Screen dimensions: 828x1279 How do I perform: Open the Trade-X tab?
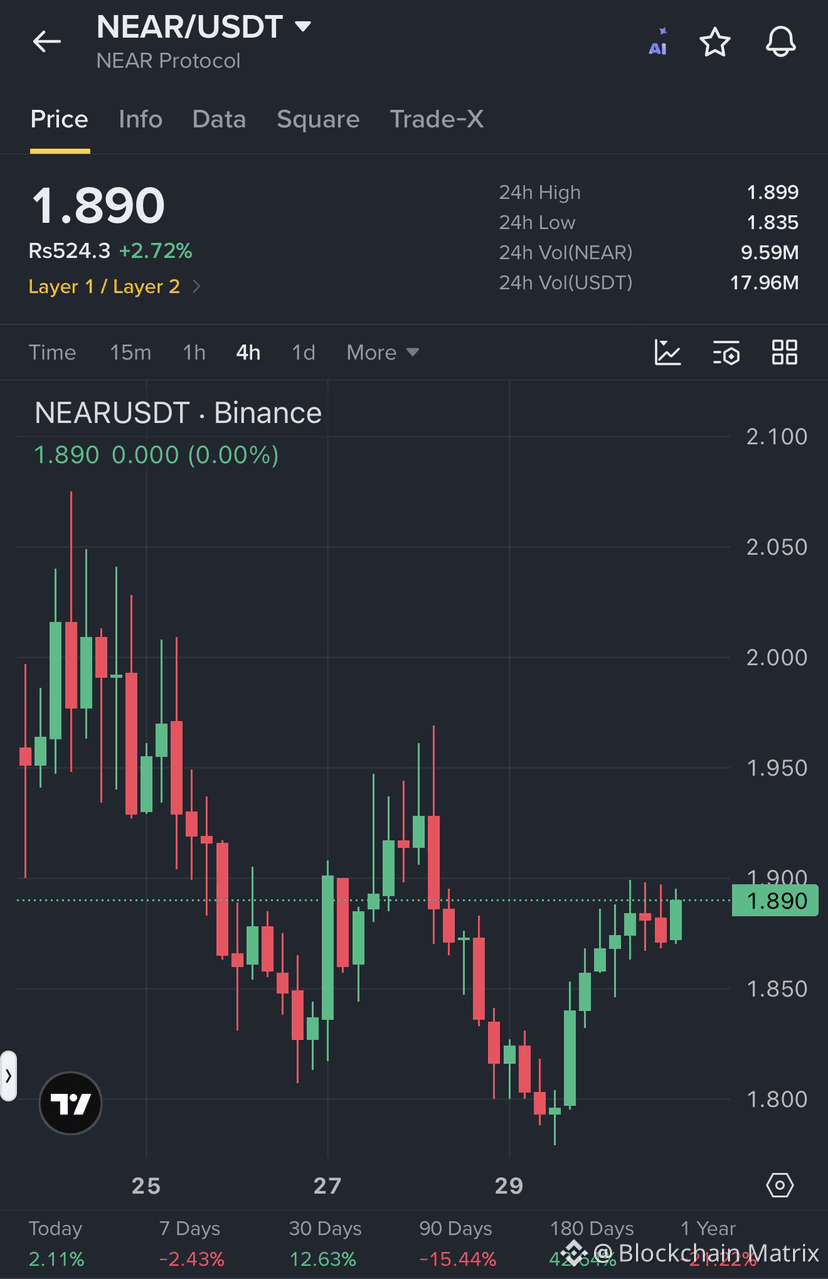(x=437, y=119)
